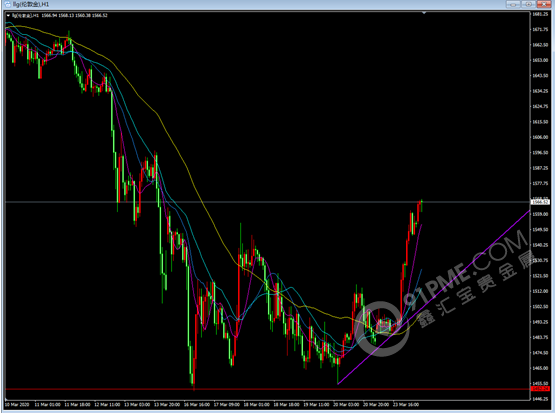Click the llg H1 title text in the title bar
The image size is (555, 413).
click(31, 4)
